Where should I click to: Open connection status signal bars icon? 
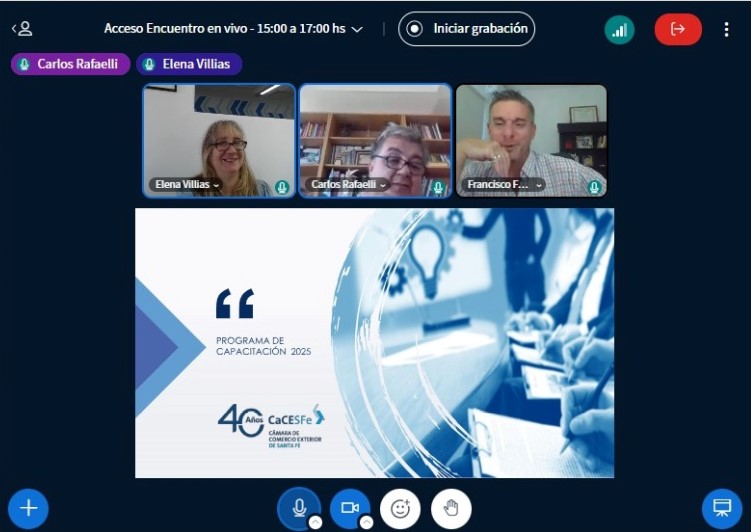point(619,29)
